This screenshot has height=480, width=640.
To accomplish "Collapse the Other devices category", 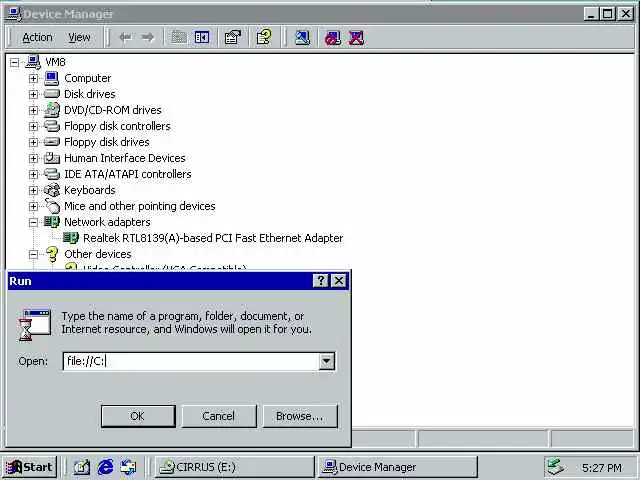I will click(x=33, y=254).
